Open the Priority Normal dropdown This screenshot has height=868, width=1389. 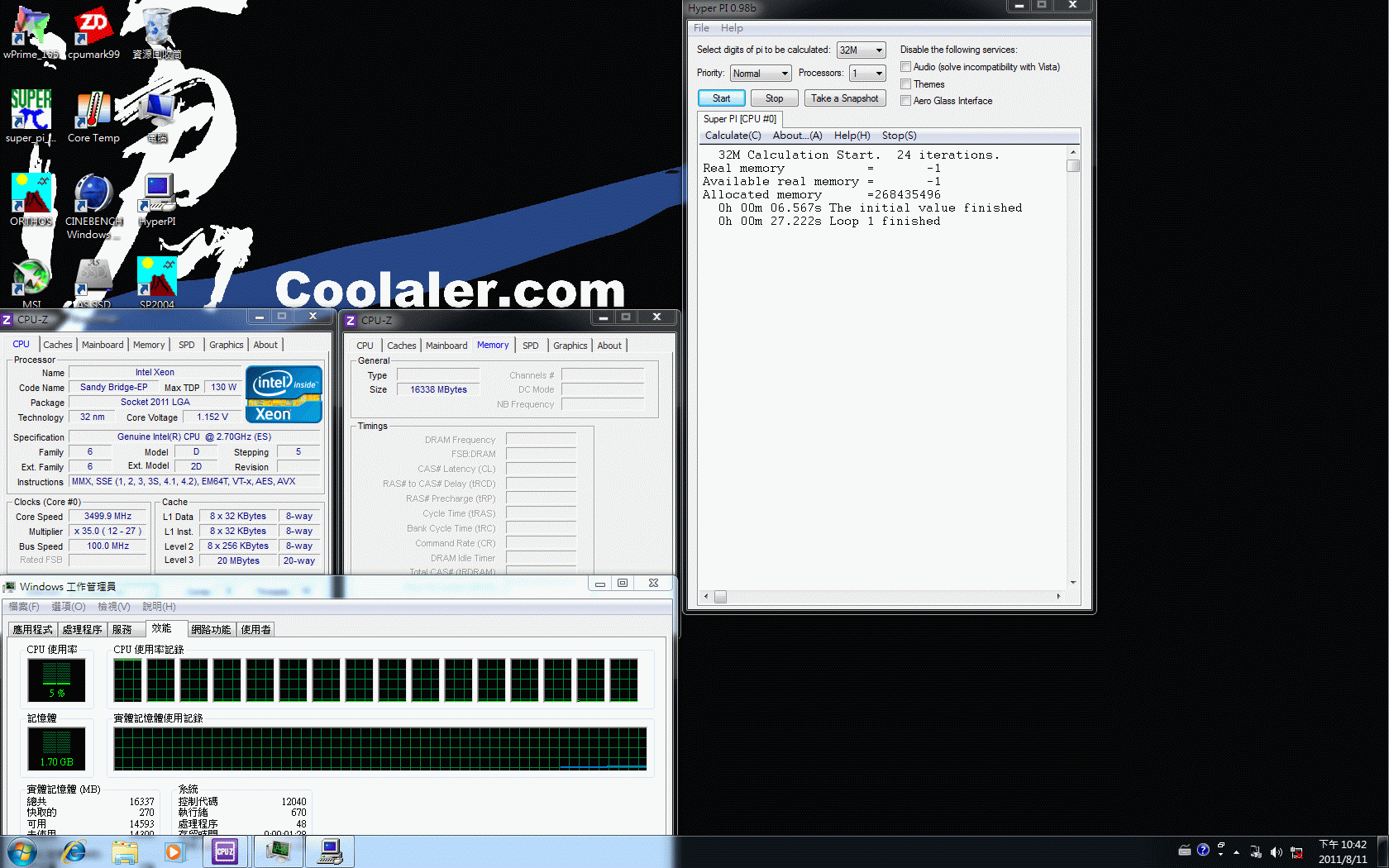point(761,74)
